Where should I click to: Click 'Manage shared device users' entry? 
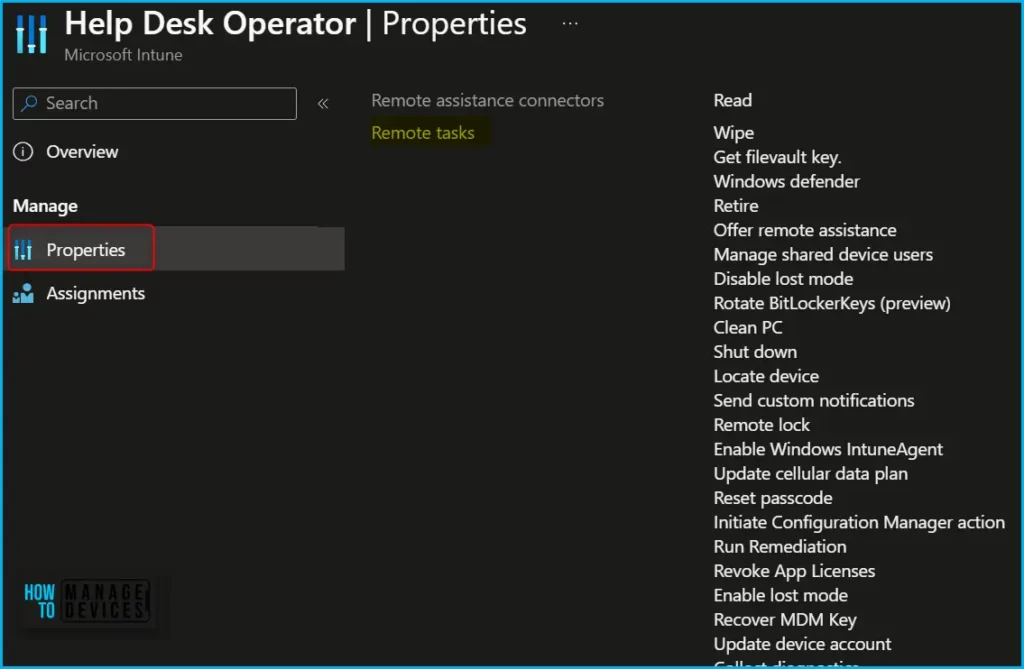823,254
